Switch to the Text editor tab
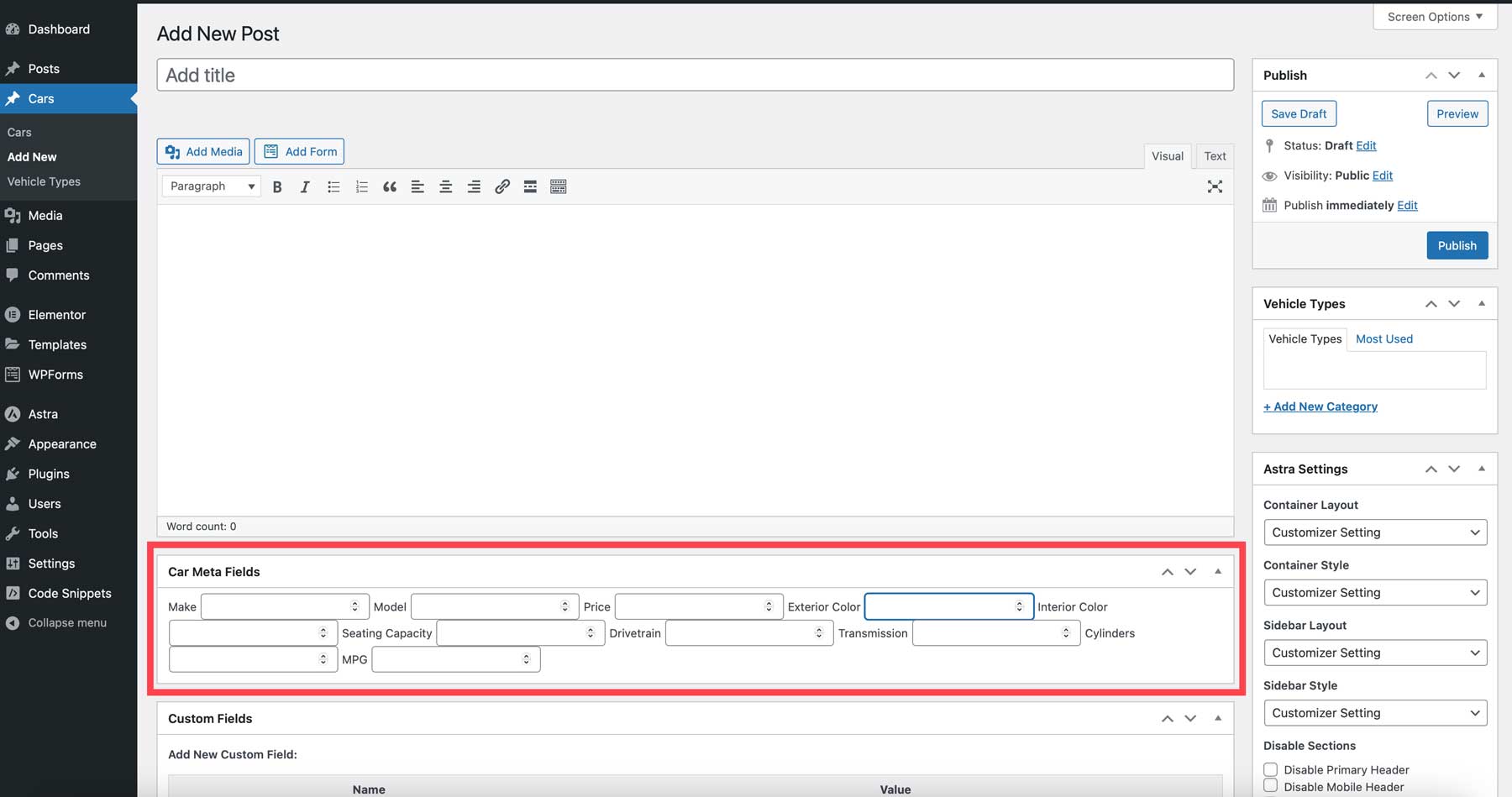 point(1215,156)
